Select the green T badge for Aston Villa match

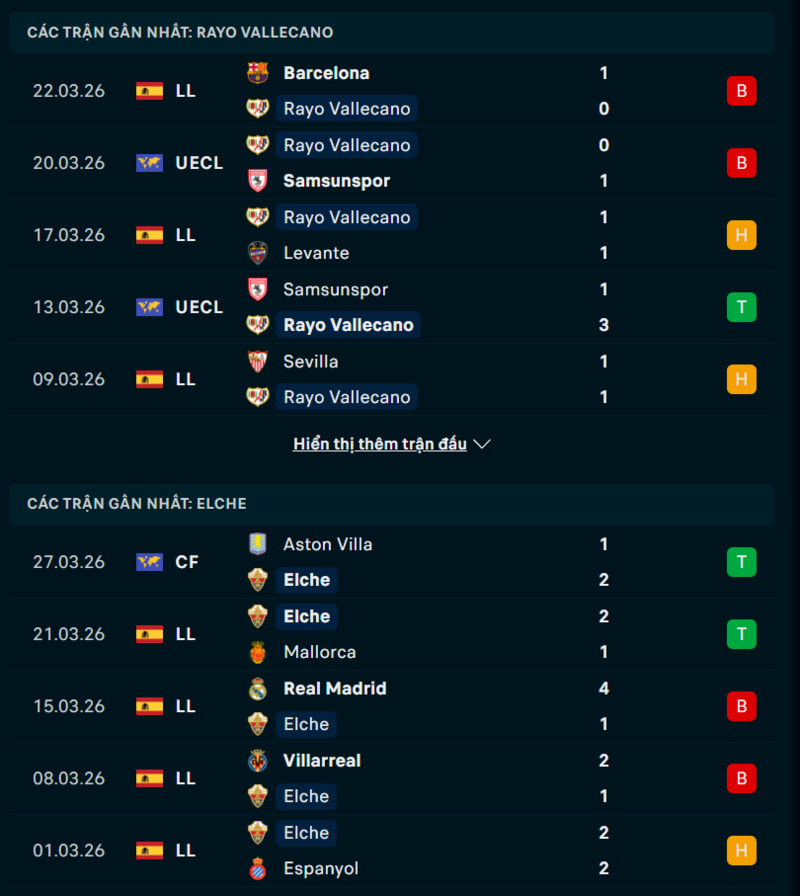tap(741, 562)
